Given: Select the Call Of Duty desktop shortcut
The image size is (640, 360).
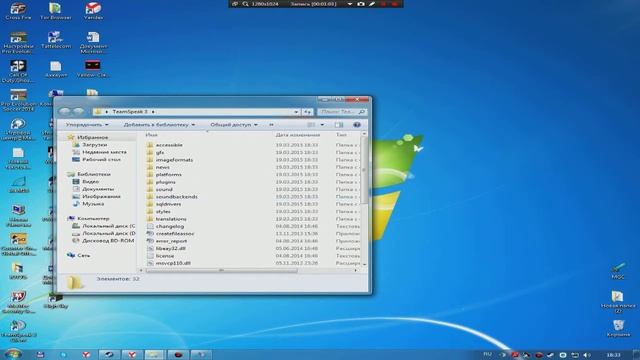Looking at the screenshot, I should (18, 71).
